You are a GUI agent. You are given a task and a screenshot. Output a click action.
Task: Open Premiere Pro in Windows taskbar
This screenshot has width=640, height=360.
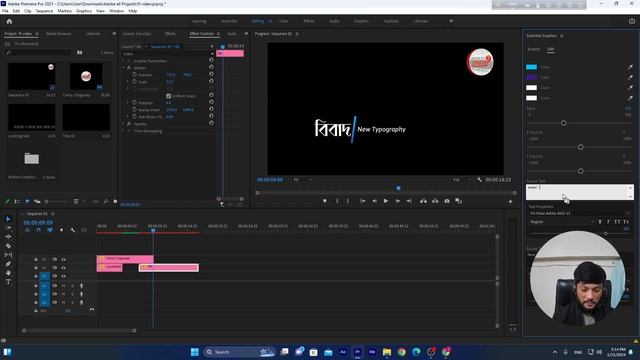click(x=357, y=352)
